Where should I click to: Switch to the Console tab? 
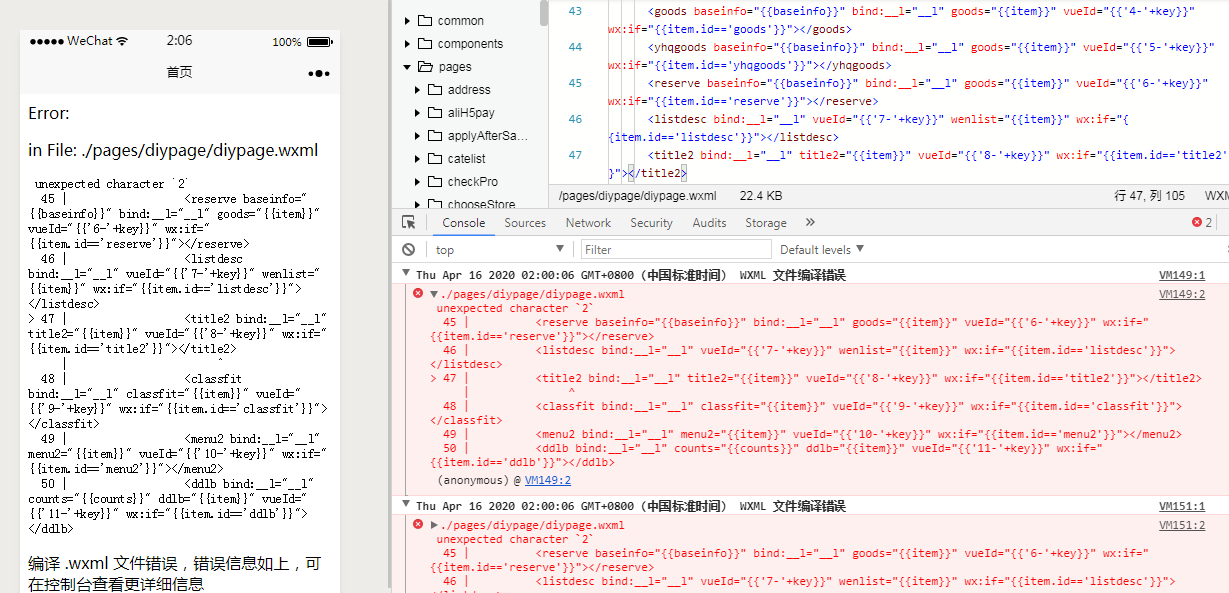click(464, 222)
